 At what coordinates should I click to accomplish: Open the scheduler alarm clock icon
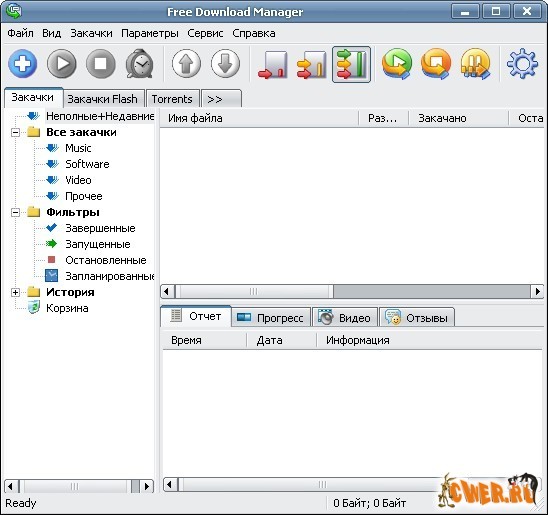click(140, 64)
